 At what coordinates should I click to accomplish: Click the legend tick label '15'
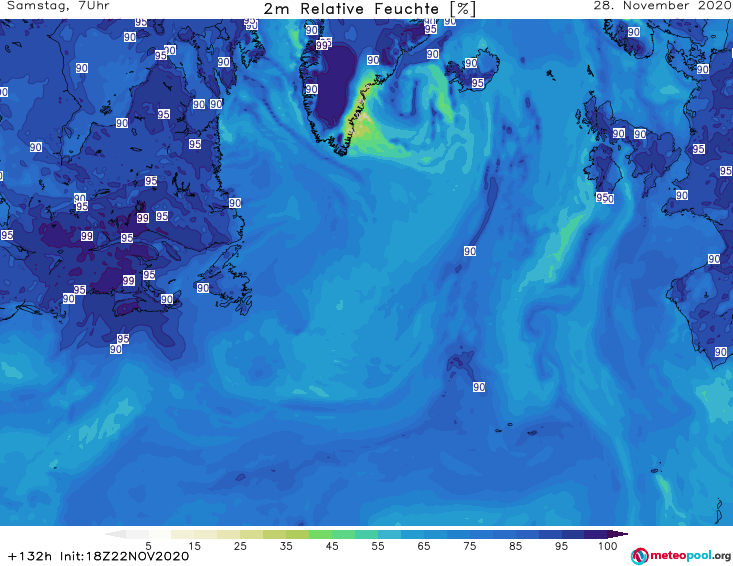point(194,546)
